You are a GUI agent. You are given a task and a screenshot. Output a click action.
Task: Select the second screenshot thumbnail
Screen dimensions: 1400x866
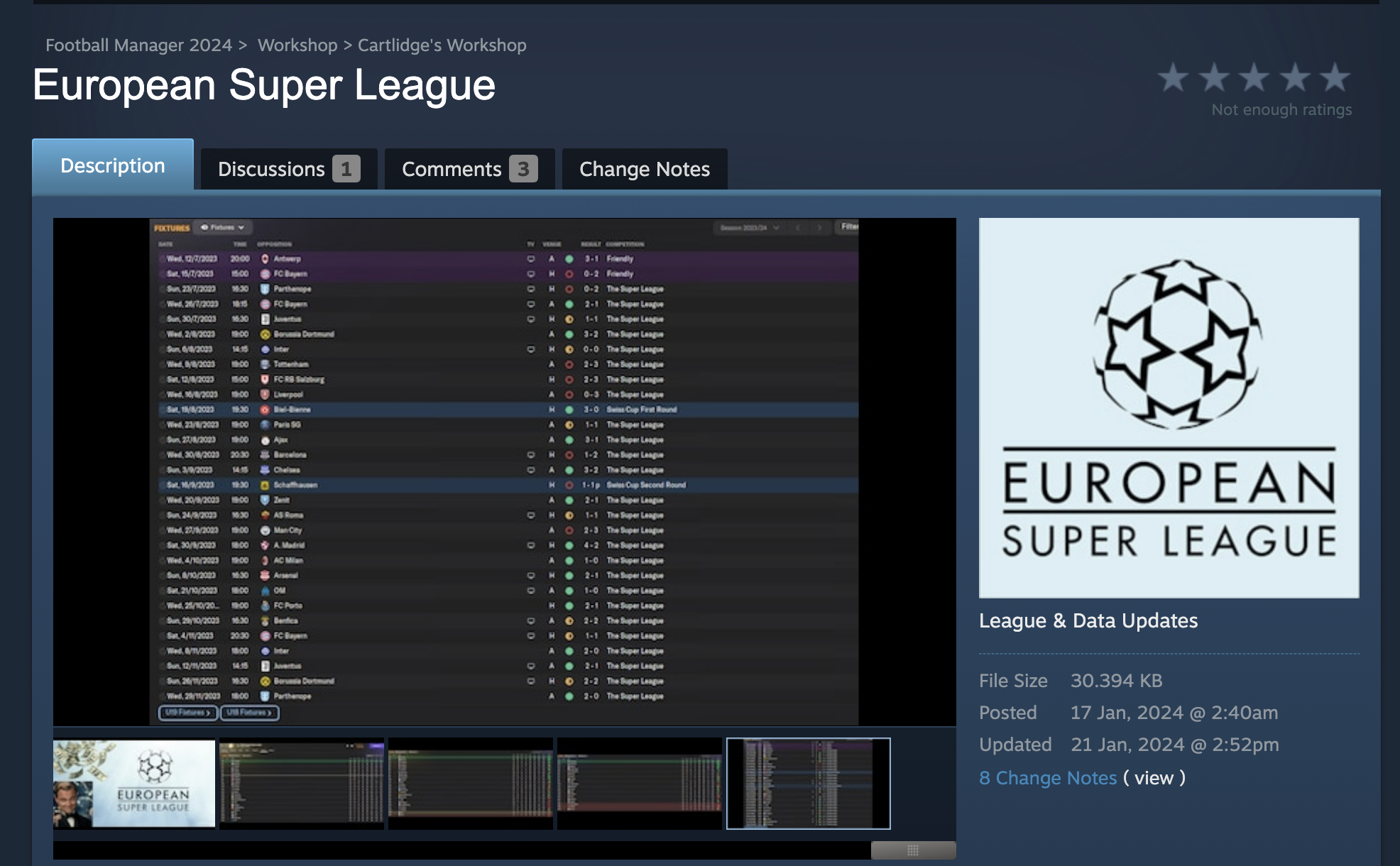tap(302, 784)
